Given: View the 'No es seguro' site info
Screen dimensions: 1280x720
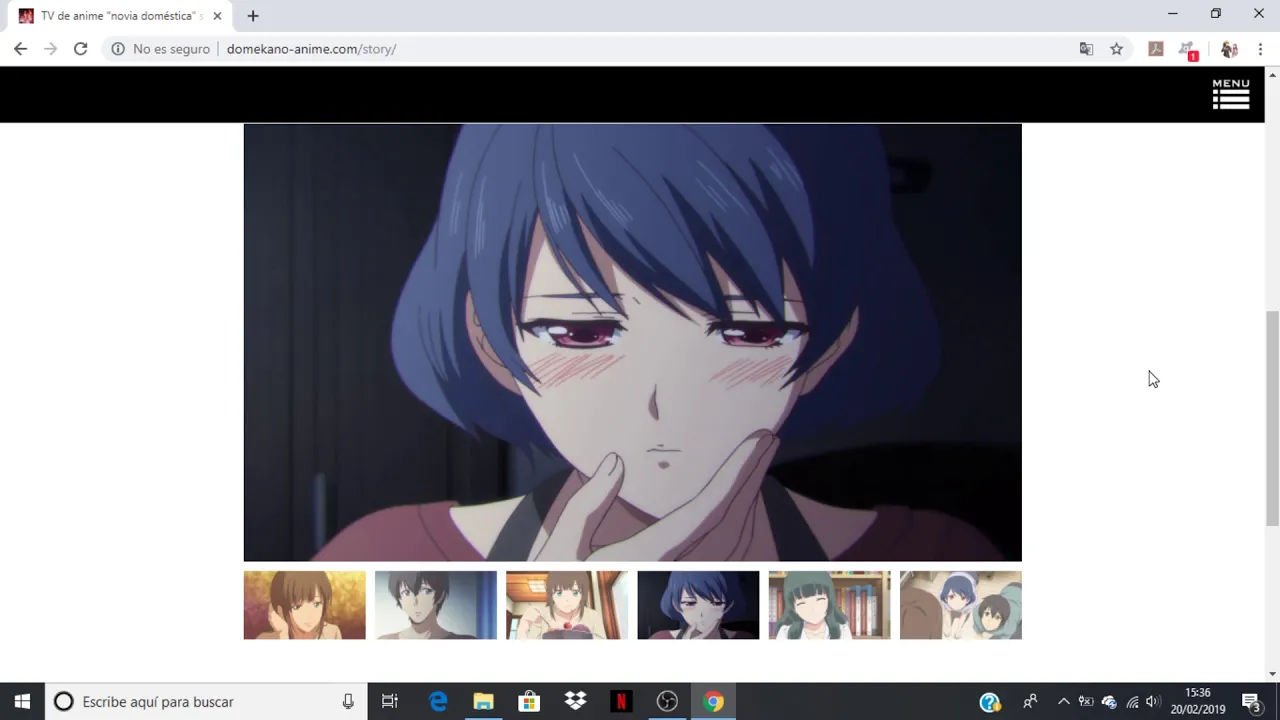Looking at the screenshot, I should (x=160, y=49).
